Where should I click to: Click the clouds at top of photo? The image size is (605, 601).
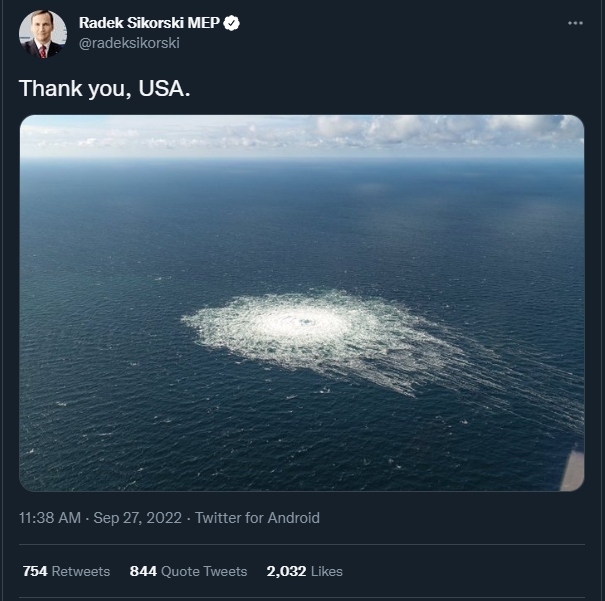point(400,130)
